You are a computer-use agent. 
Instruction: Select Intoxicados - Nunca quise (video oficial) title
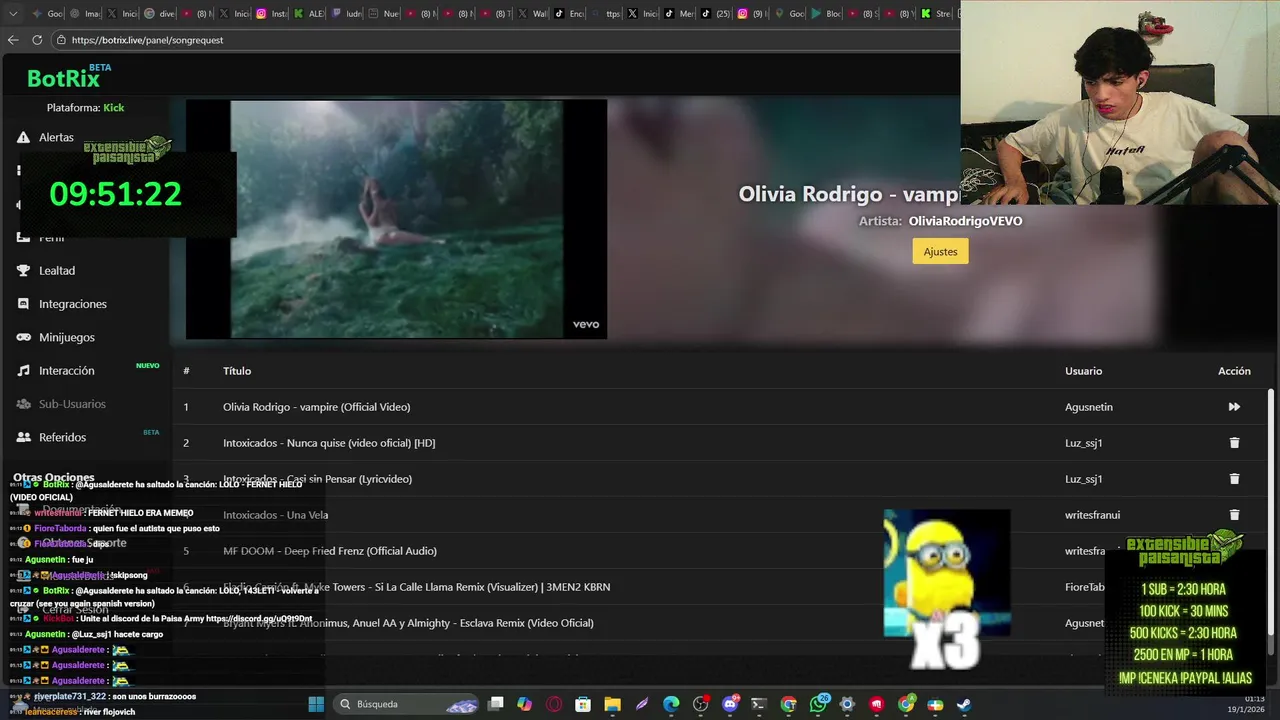pos(329,443)
